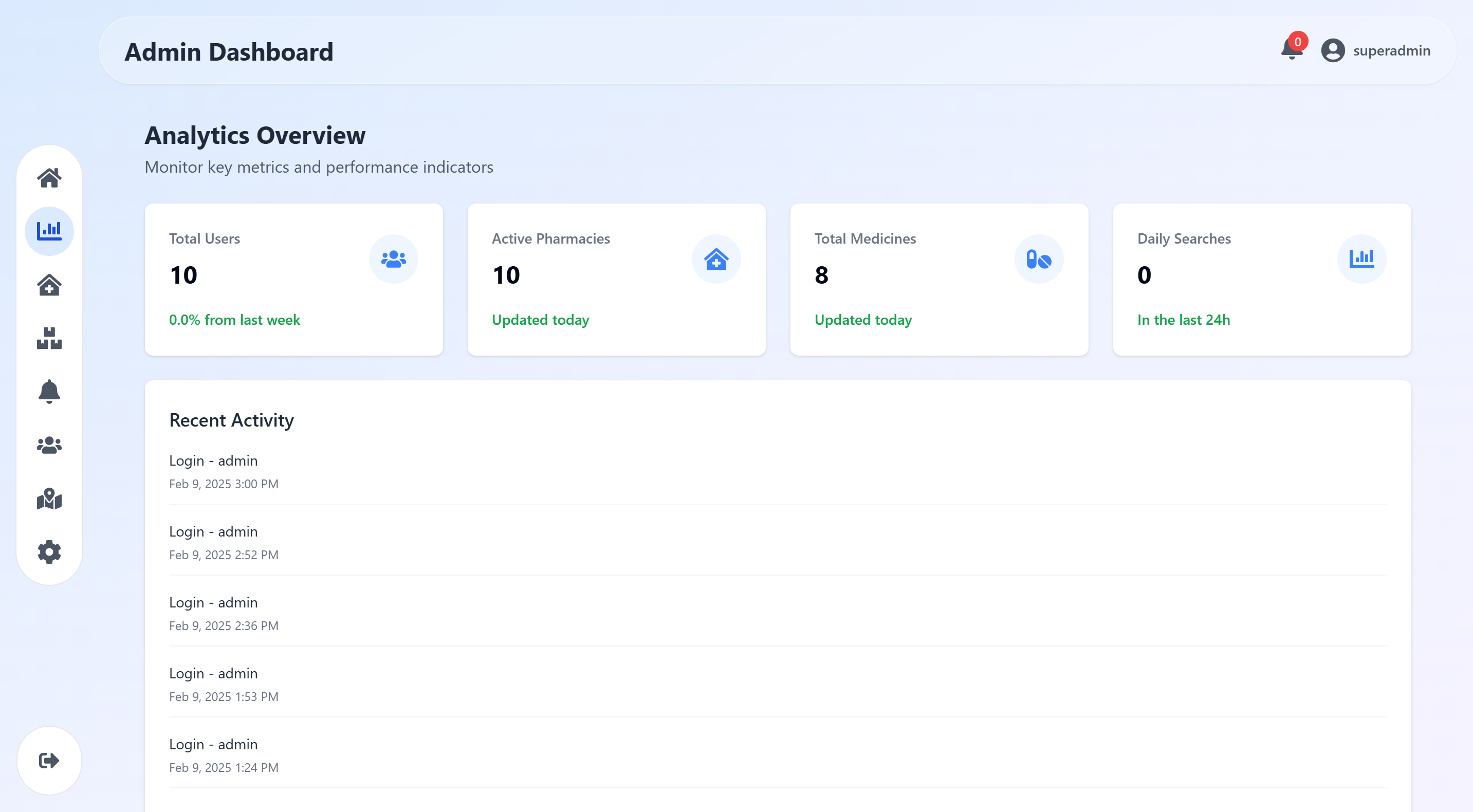Open the pharmacies house-plus sidebar icon
Screen dimensions: 1473x812
[49, 285]
